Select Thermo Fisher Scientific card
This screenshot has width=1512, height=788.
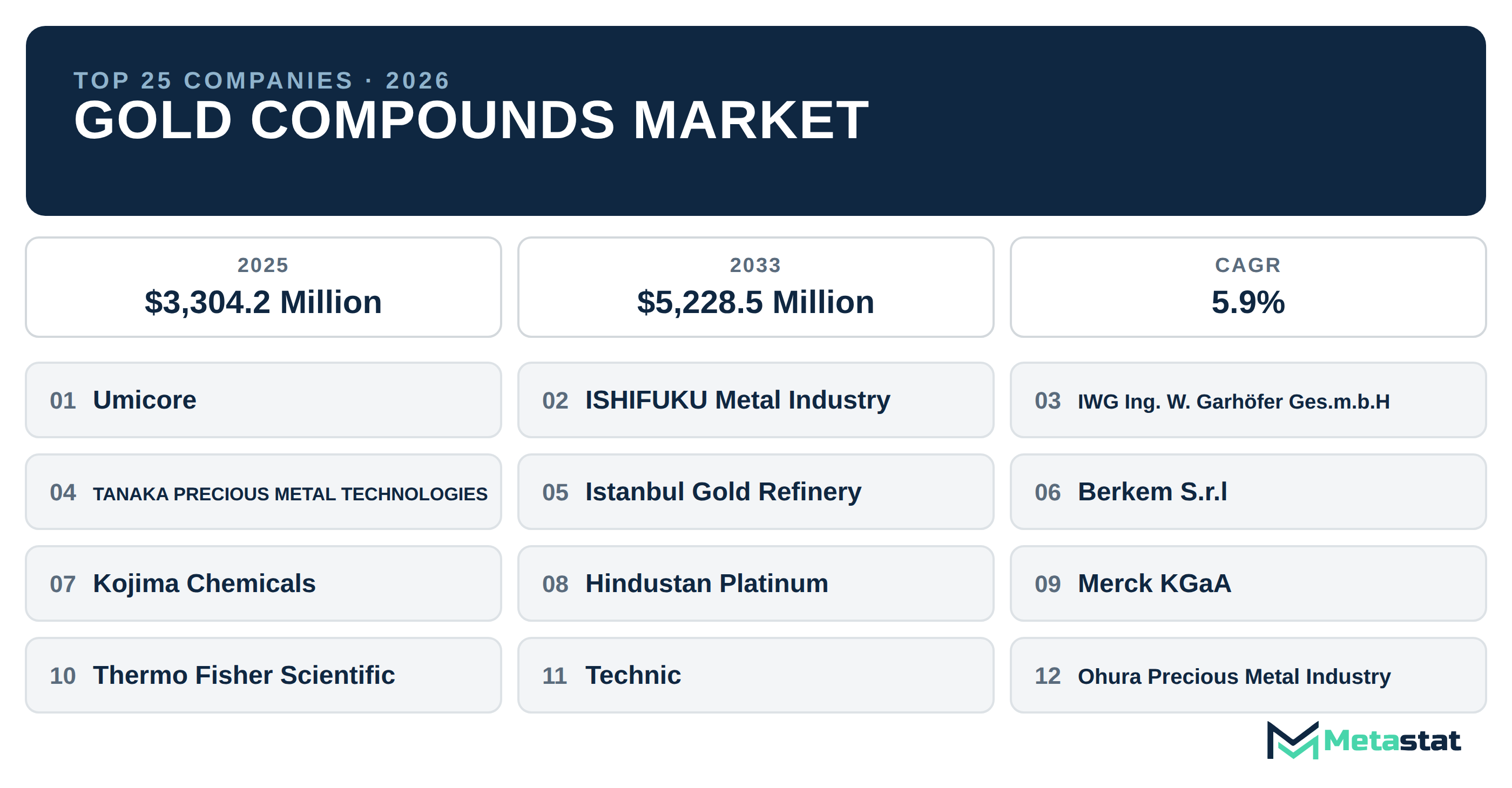263,675
